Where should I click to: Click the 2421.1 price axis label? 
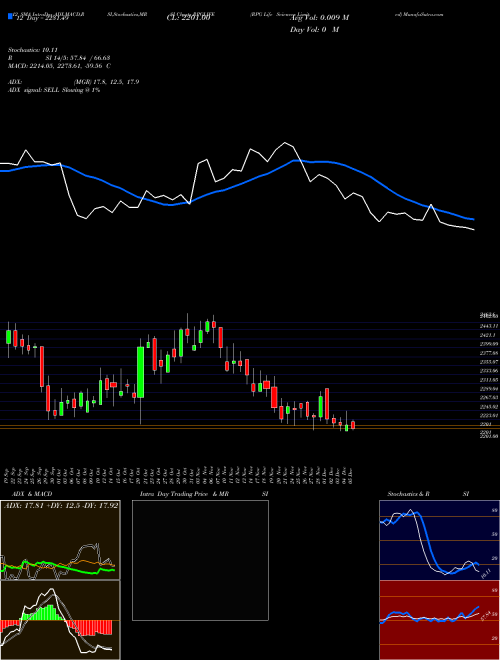click(x=488, y=335)
